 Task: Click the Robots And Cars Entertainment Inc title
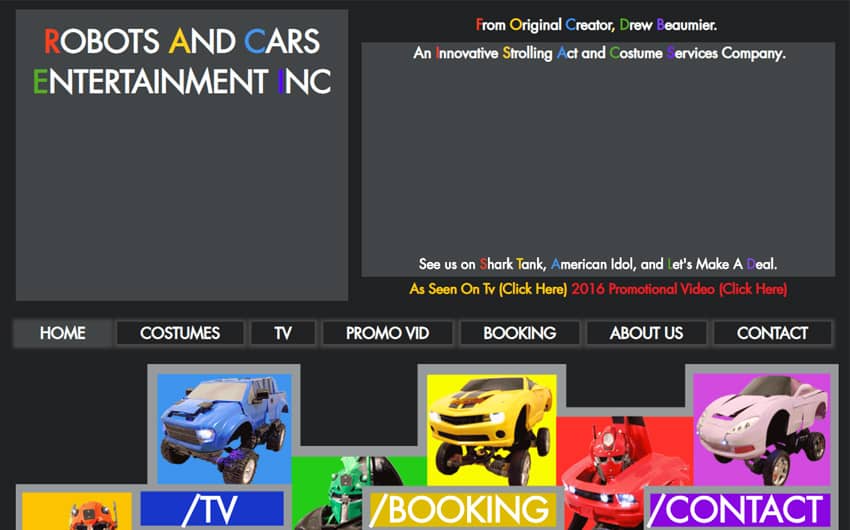[x=182, y=61]
